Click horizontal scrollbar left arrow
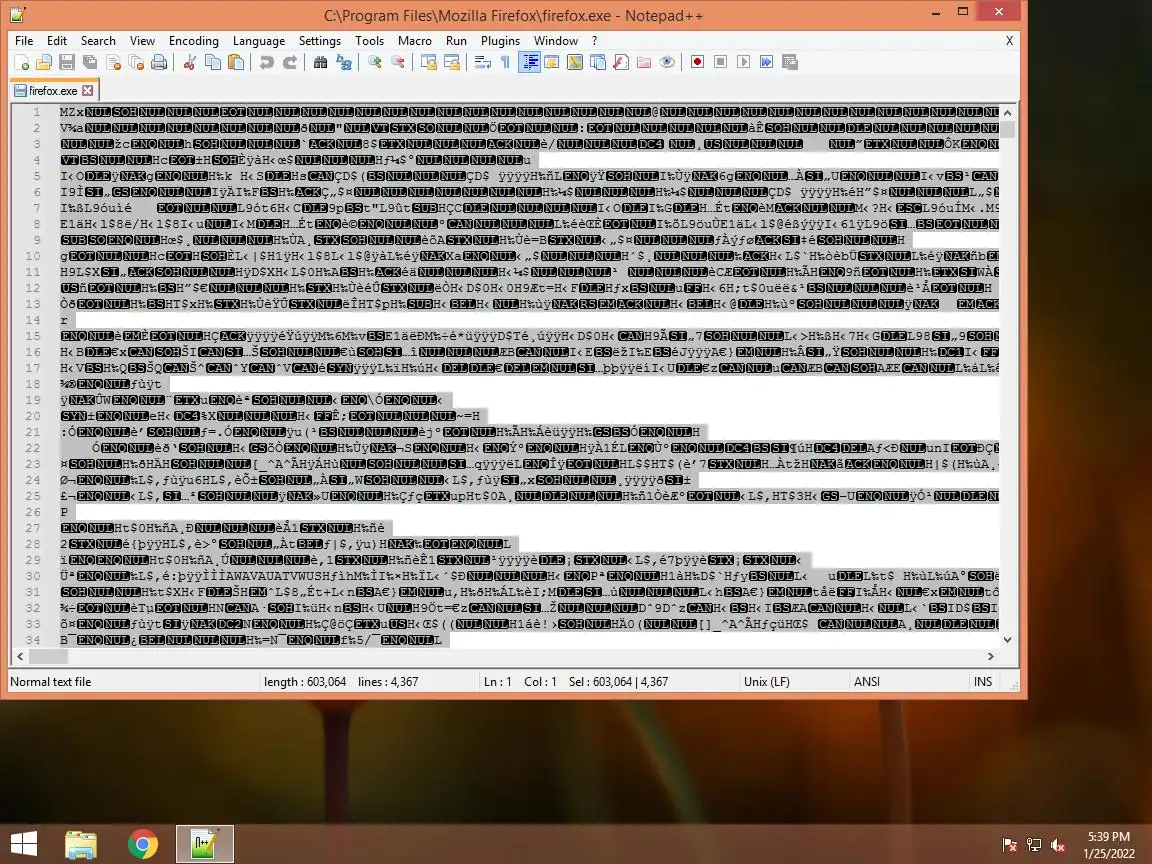Image resolution: width=1152 pixels, height=864 pixels. (20, 656)
